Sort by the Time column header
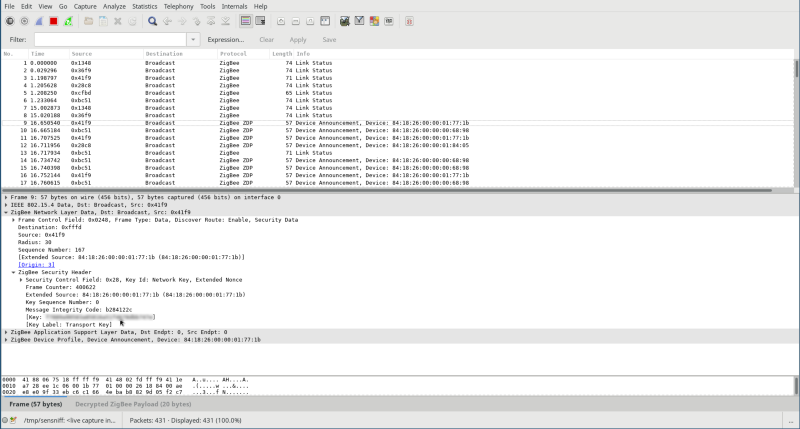This screenshot has width=800, height=429. [x=48, y=54]
